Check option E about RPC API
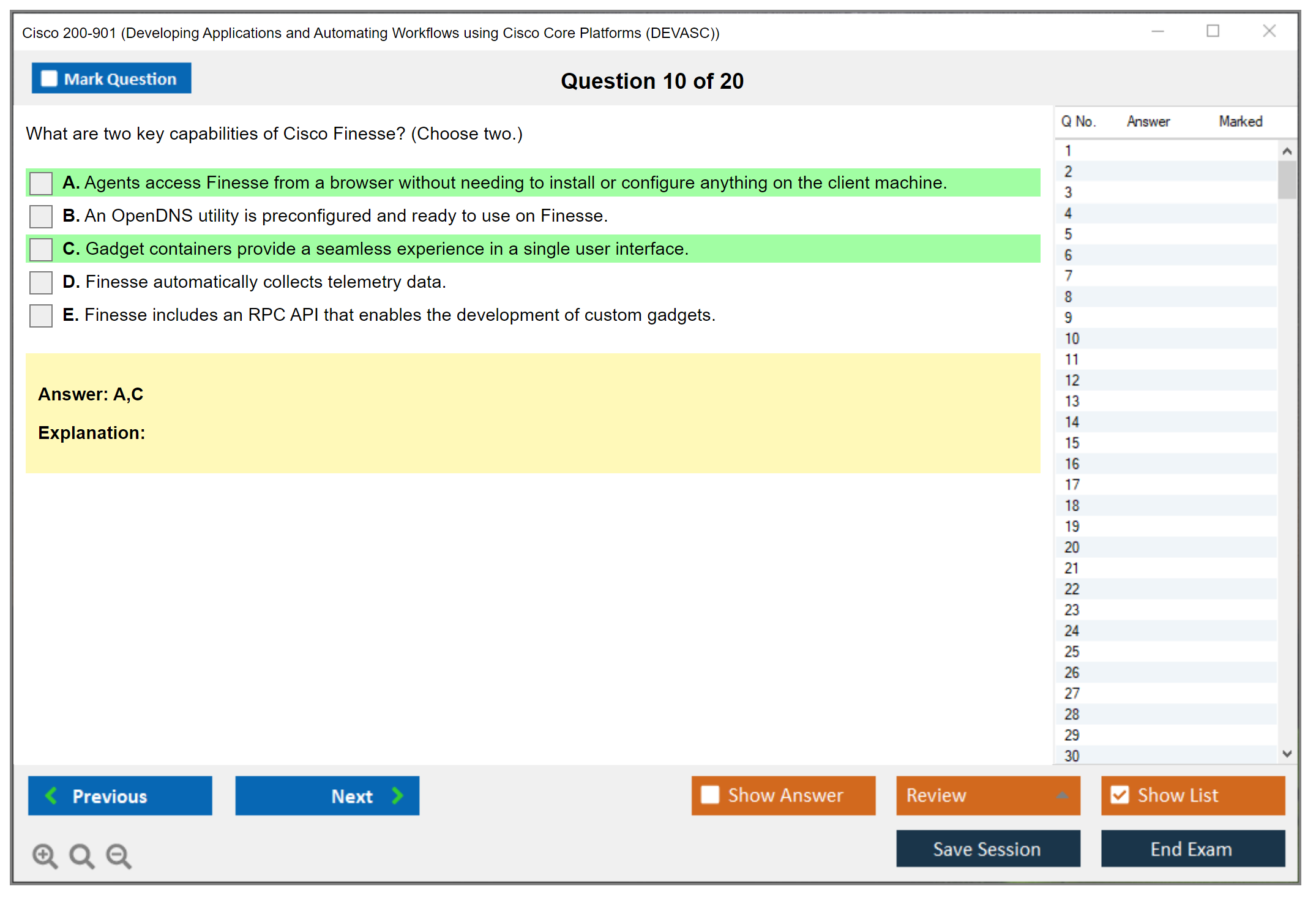 point(41,315)
